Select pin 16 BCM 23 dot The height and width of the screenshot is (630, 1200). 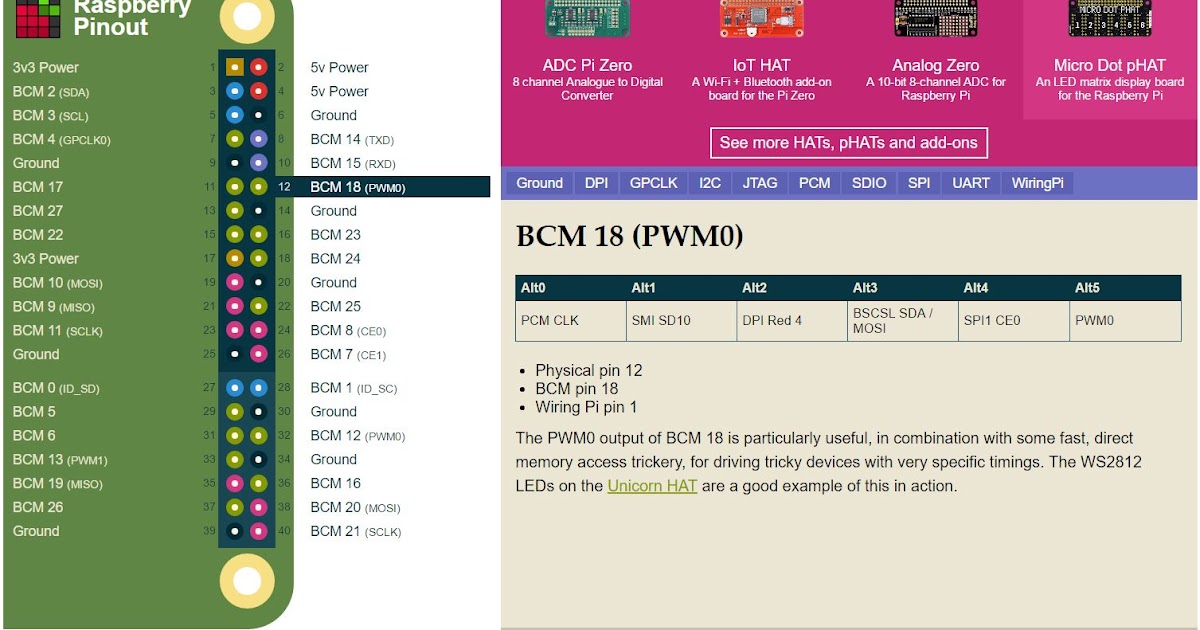coord(259,235)
